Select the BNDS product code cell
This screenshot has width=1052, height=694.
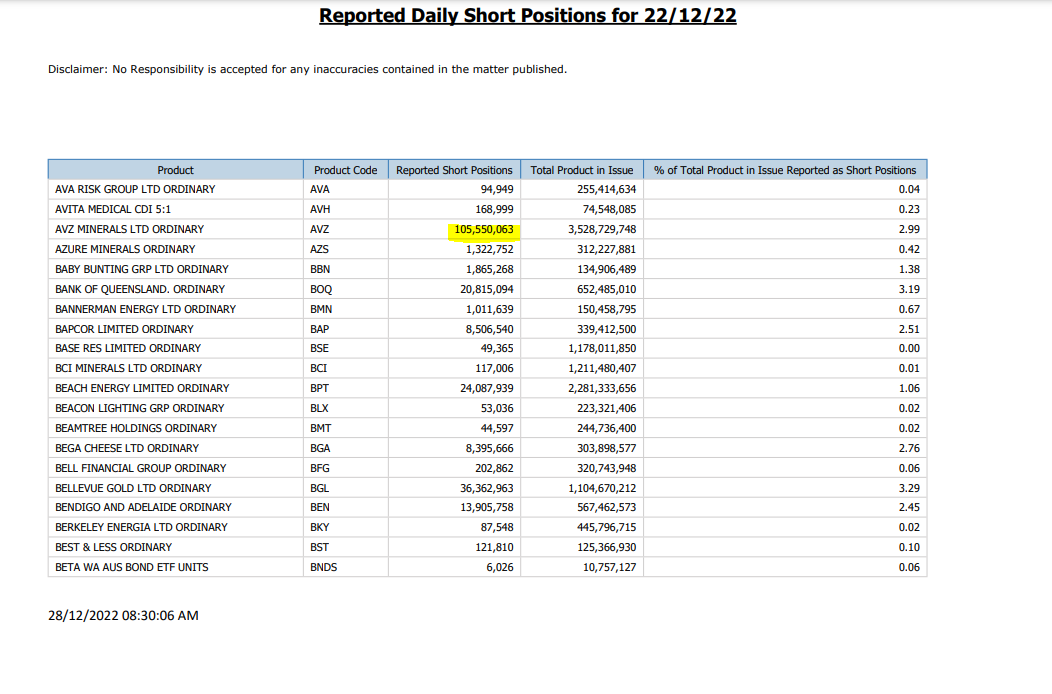click(324, 567)
